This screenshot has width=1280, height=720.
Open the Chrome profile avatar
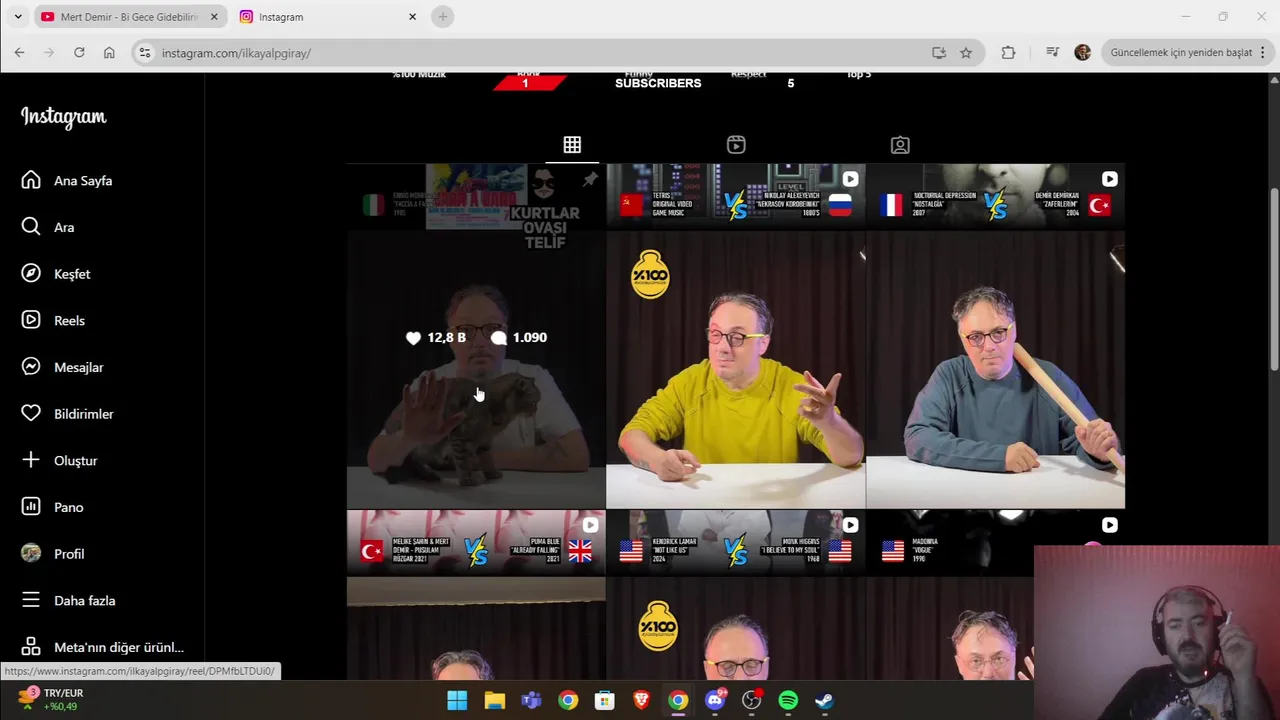click(x=1082, y=53)
